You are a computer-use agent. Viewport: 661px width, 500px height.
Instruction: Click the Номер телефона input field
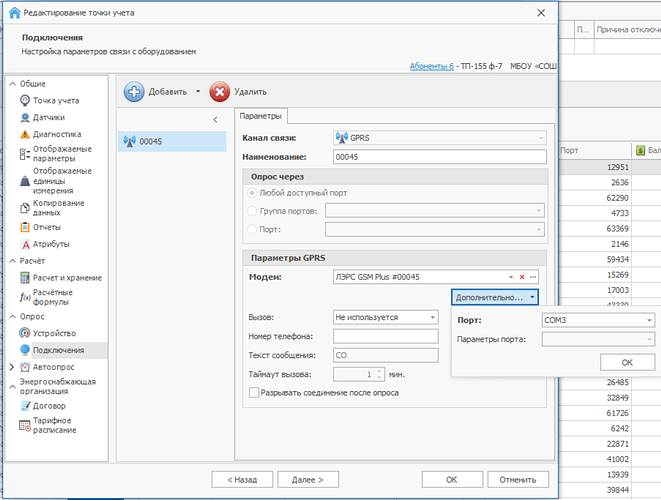(x=386, y=336)
